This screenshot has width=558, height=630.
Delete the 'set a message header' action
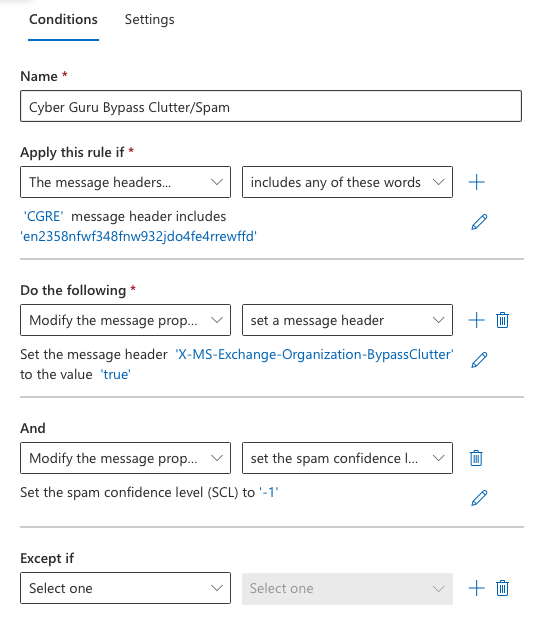click(502, 320)
